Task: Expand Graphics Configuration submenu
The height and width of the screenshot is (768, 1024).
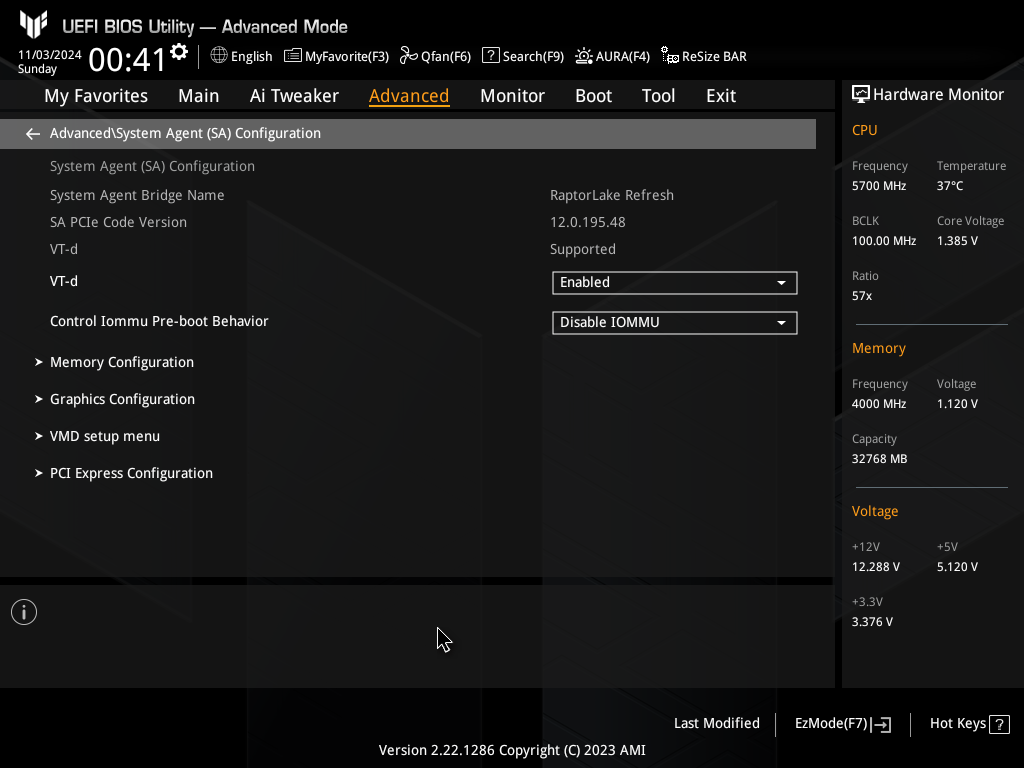Action: (122, 399)
